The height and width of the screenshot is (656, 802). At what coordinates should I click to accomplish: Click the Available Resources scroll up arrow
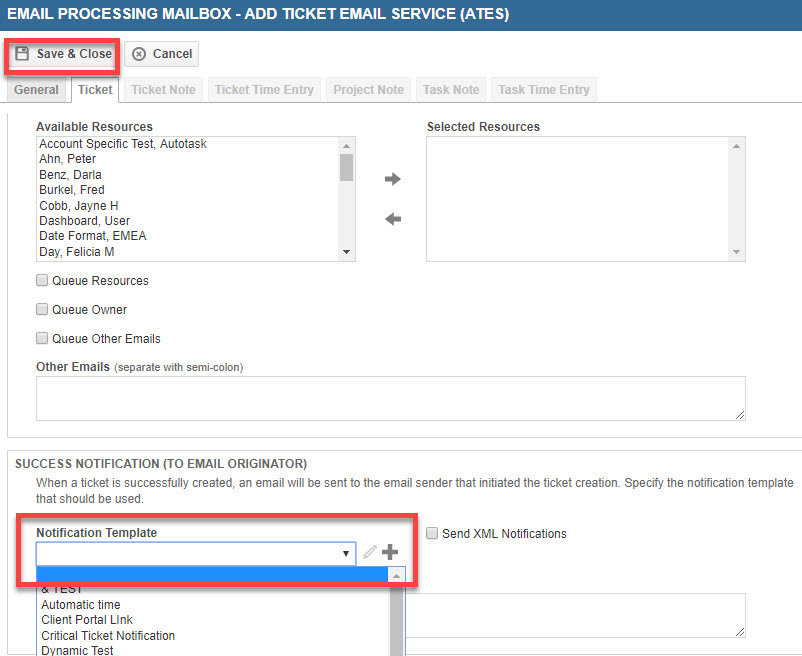click(x=346, y=146)
